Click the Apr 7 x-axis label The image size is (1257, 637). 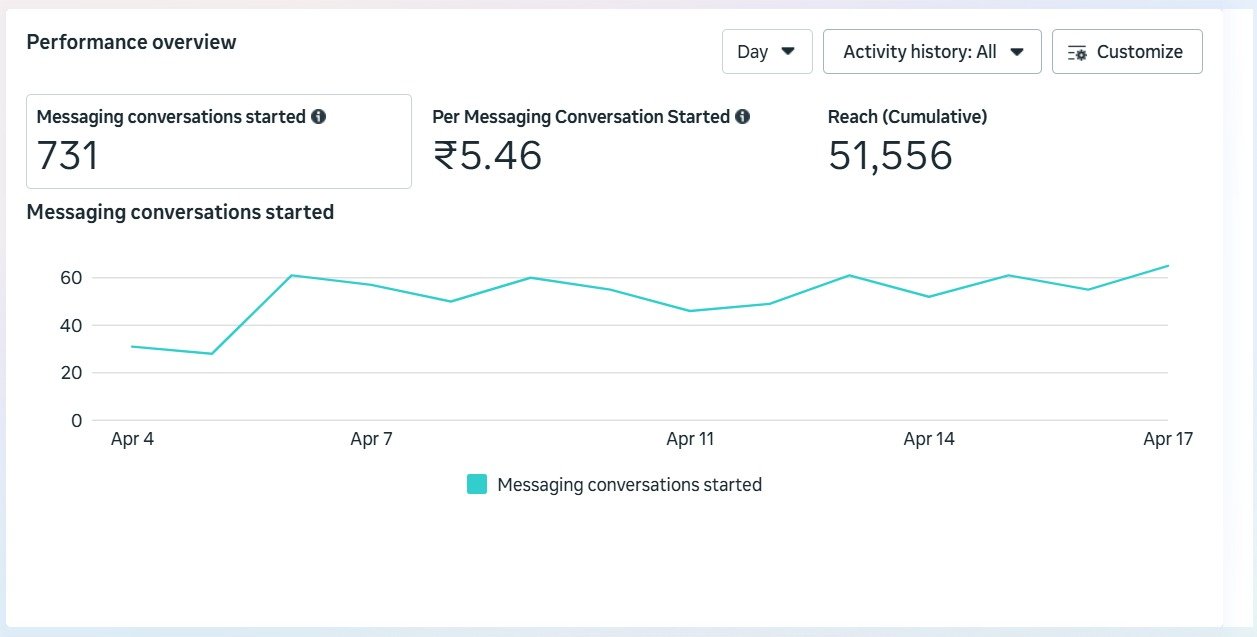pos(371,439)
